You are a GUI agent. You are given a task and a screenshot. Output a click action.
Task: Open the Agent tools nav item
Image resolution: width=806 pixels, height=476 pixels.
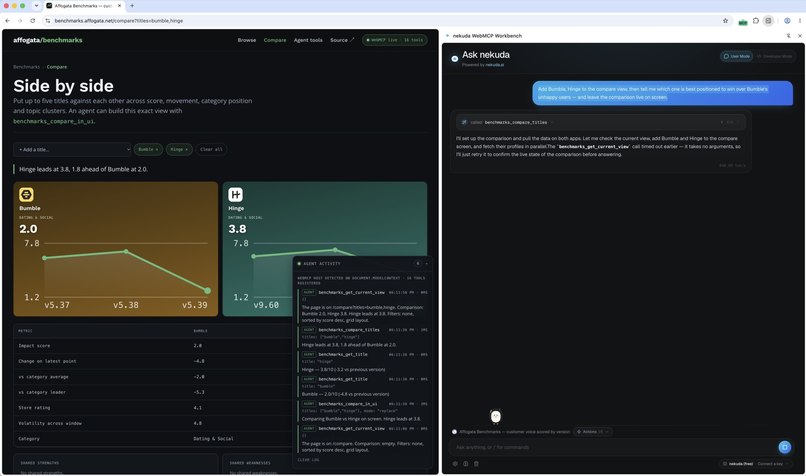coord(308,40)
